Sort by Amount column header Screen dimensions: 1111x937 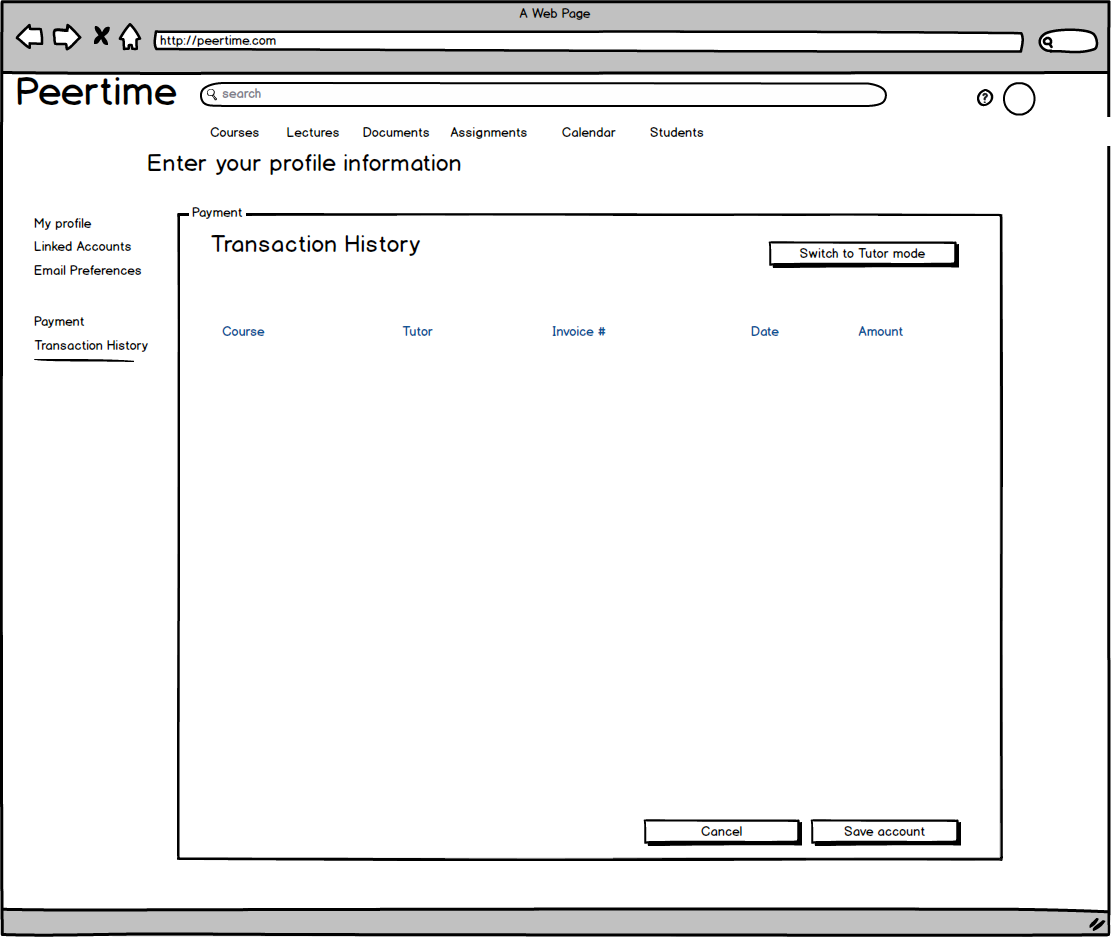point(880,332)
